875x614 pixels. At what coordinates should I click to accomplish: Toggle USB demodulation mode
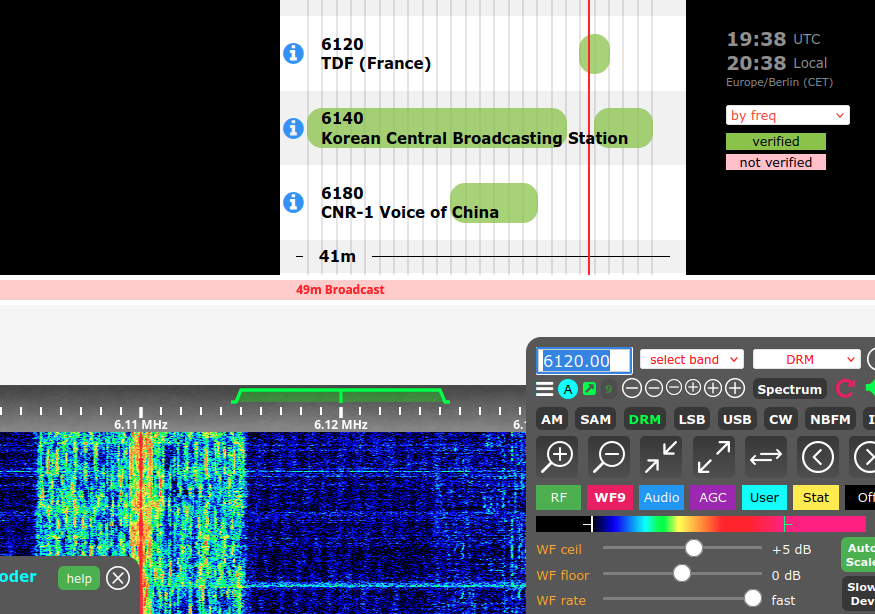click(x=737, y=420)
